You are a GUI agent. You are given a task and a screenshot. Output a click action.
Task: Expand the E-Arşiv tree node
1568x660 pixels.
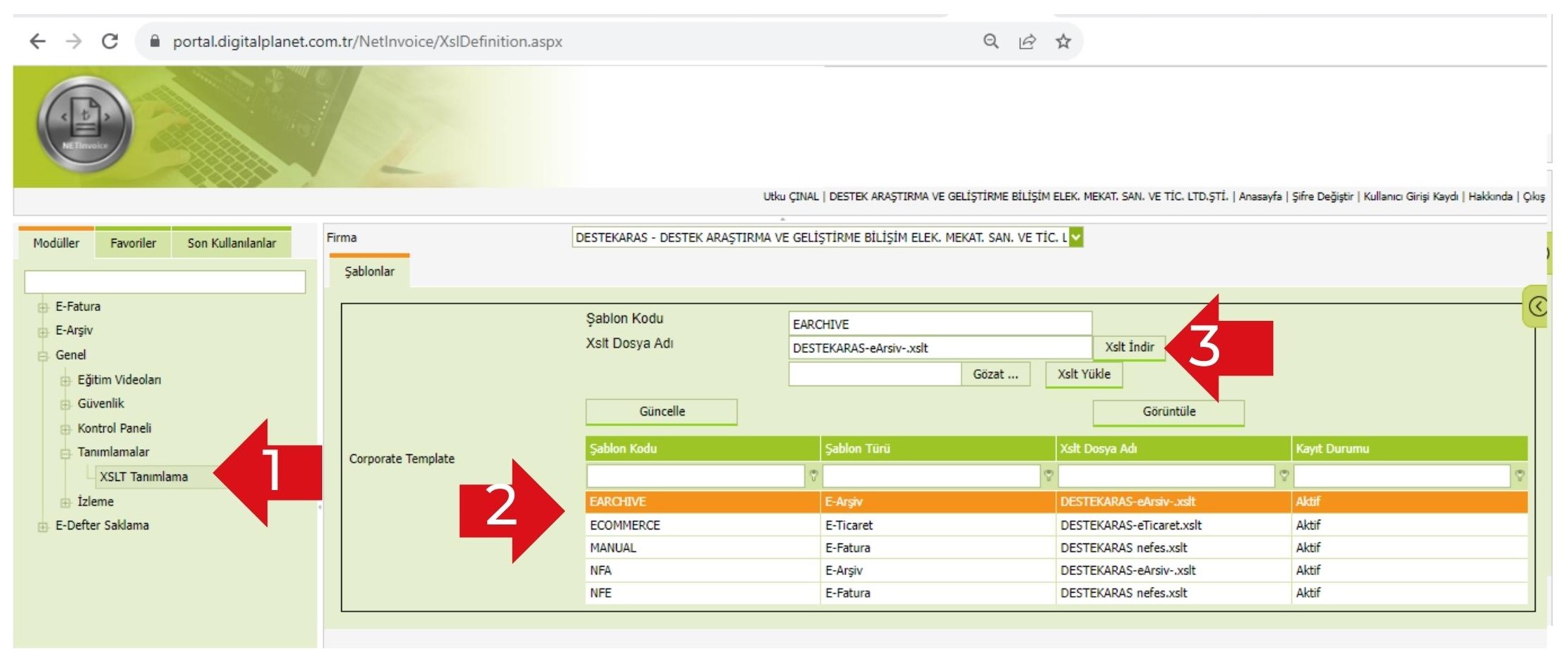pyautogui.click(x=43, y=331)
